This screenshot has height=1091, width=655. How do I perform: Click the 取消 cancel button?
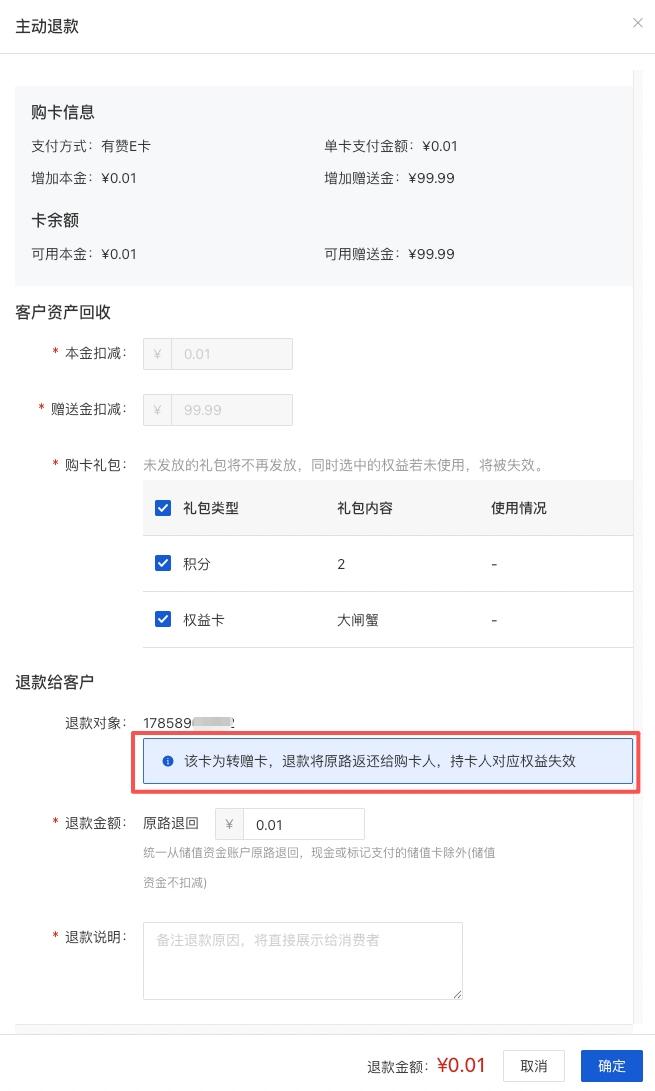pyautogui.click(x=534, y=1066)
